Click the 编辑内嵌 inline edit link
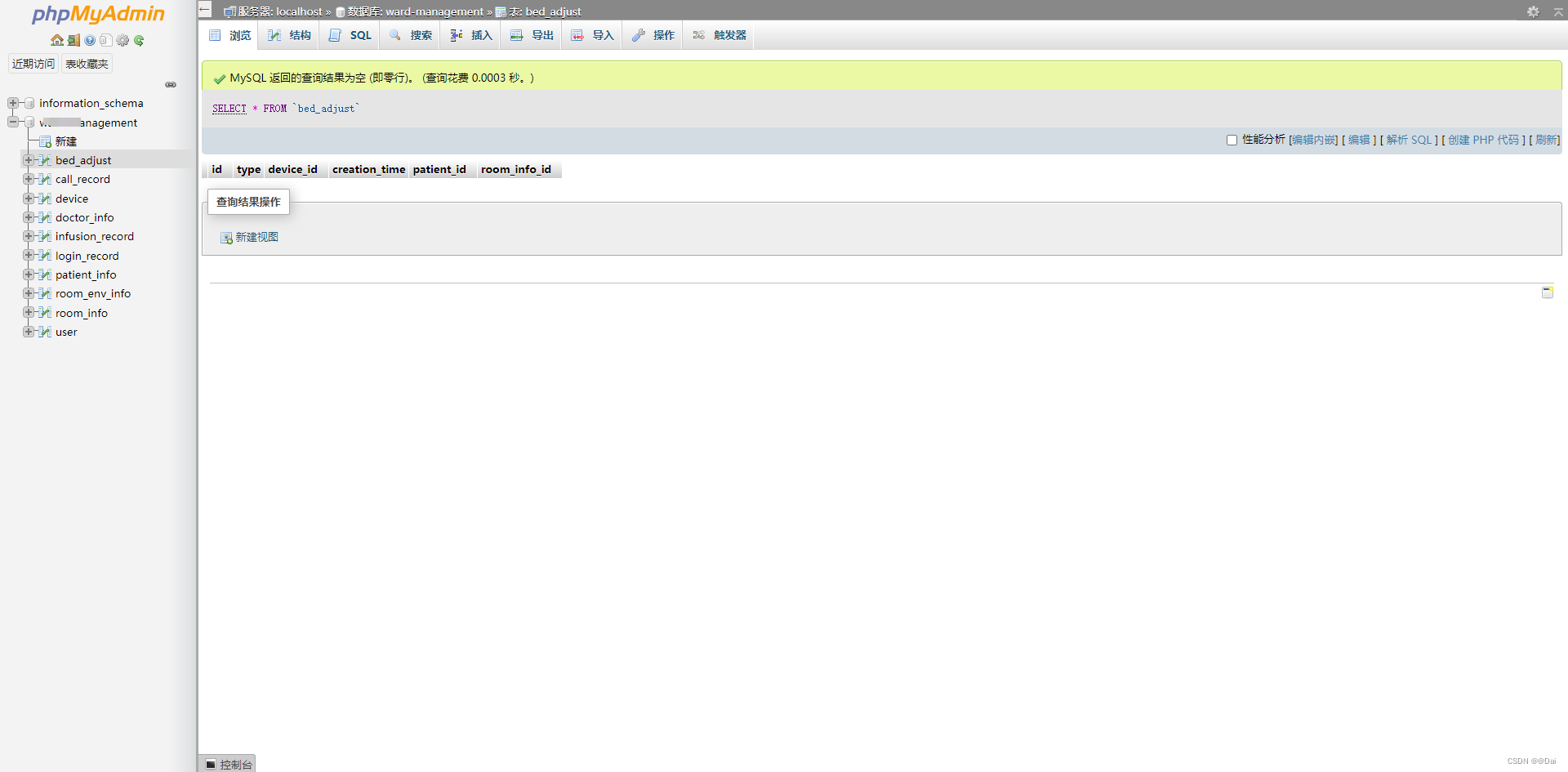This screenshot has height=772, width=1568. click(1314, 140)
